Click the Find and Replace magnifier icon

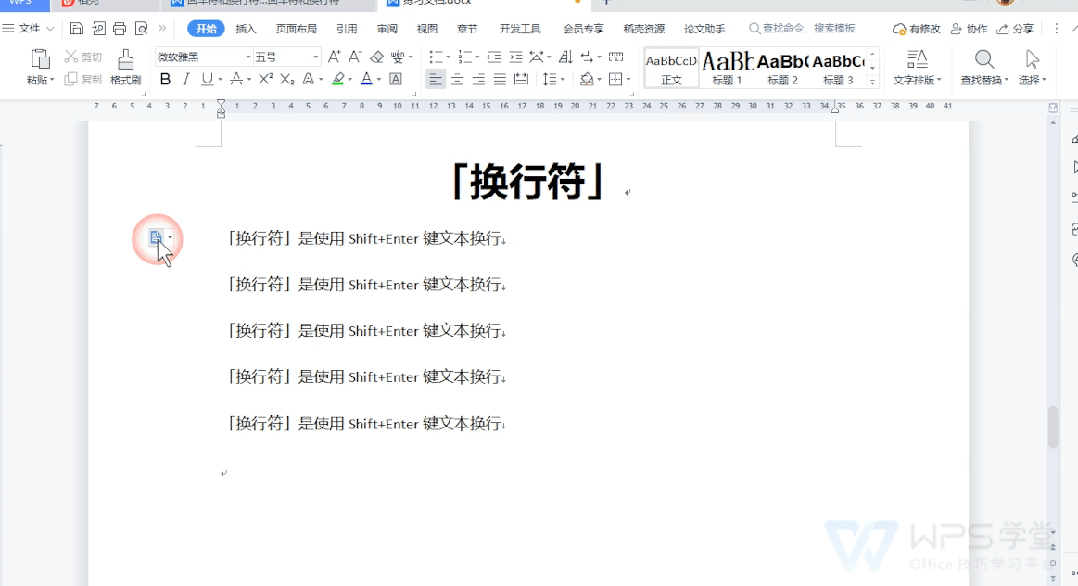984,59
